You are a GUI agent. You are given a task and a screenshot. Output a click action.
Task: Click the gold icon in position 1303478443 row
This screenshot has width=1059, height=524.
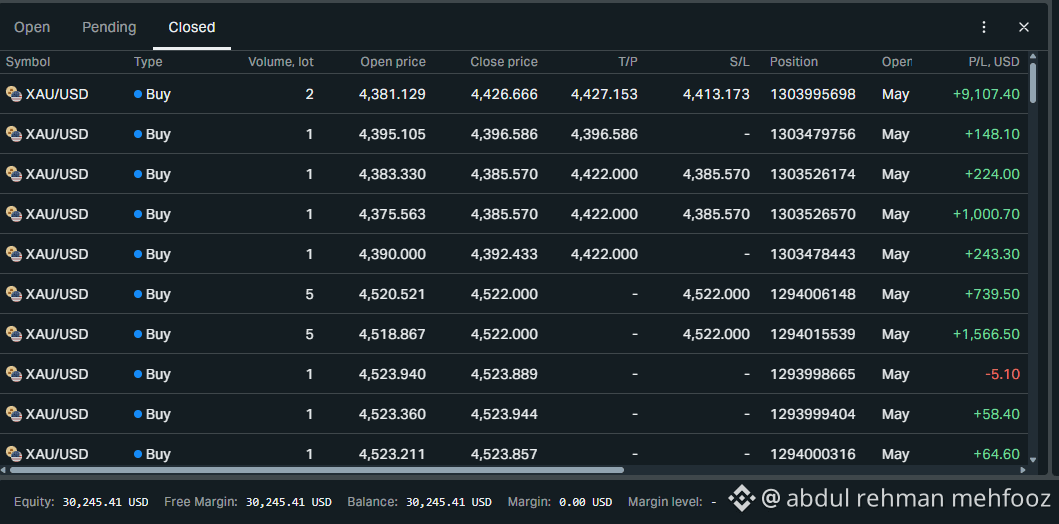[14, 254]
